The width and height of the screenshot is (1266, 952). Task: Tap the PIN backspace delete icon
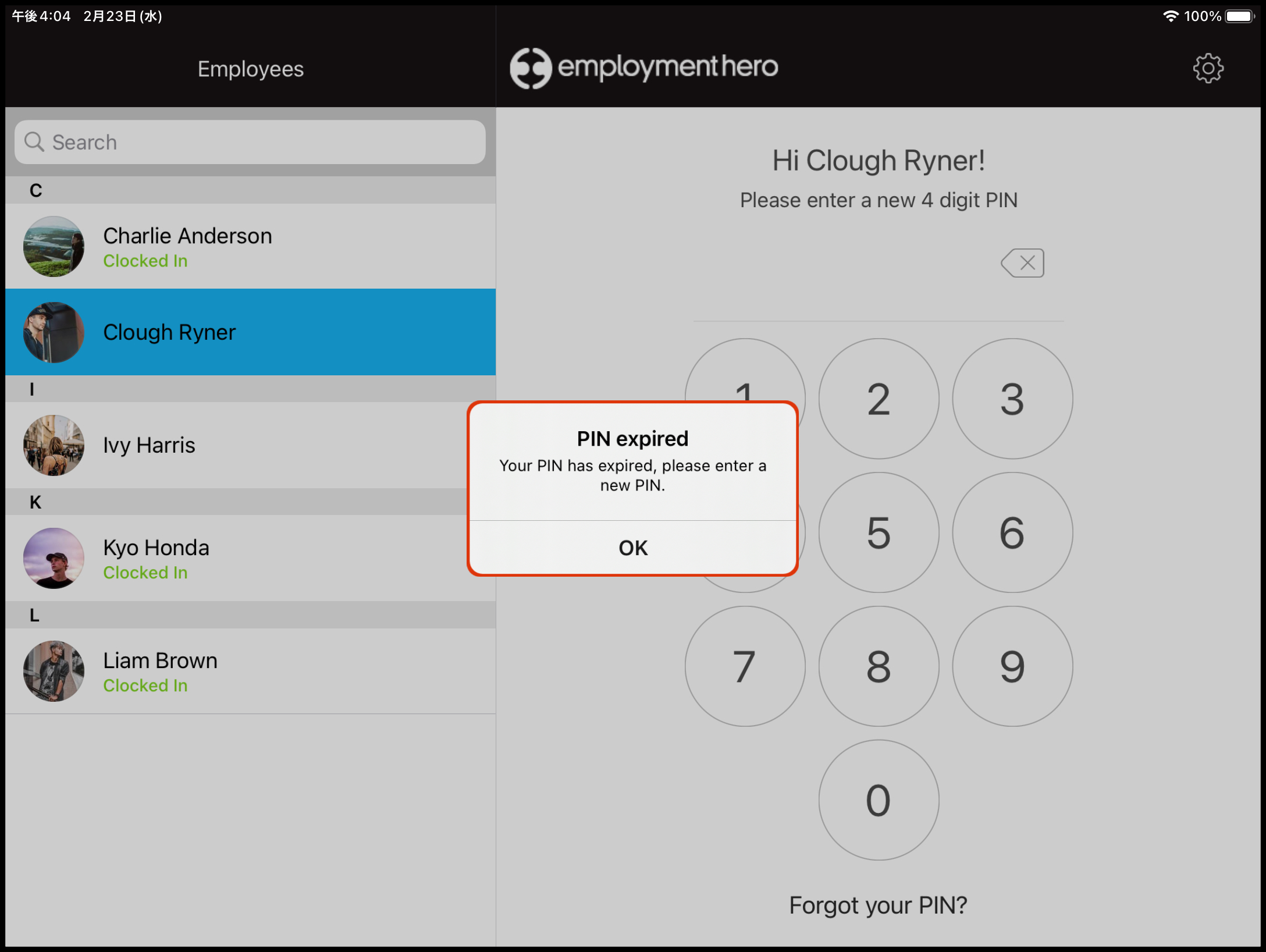pos(1022,263)
